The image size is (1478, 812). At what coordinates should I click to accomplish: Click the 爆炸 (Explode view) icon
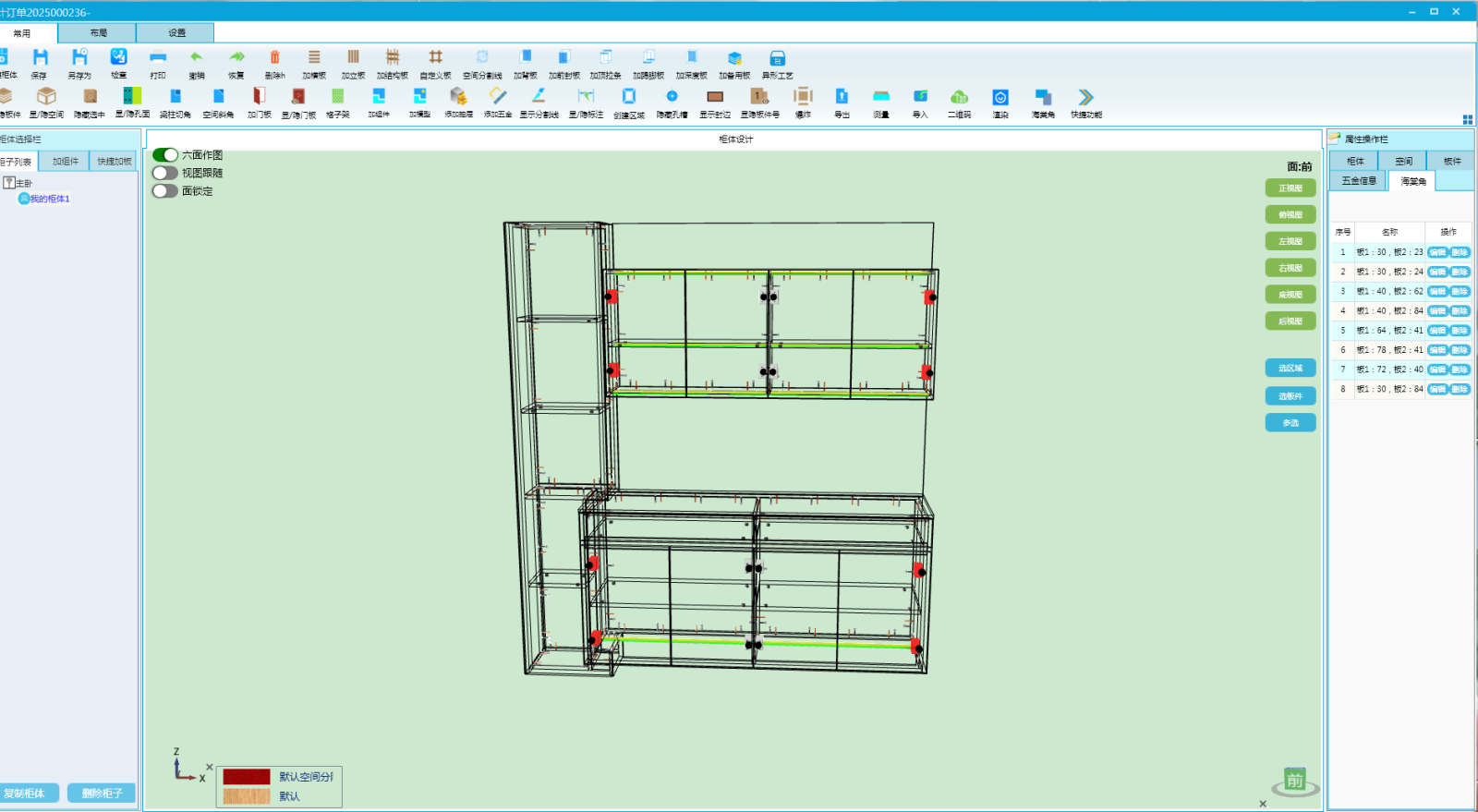[803, 98]
